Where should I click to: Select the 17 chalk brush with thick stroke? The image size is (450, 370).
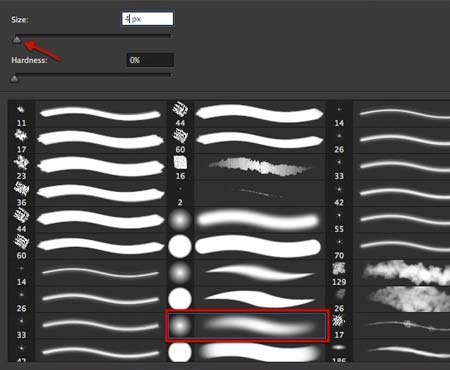tap(87, 140)
